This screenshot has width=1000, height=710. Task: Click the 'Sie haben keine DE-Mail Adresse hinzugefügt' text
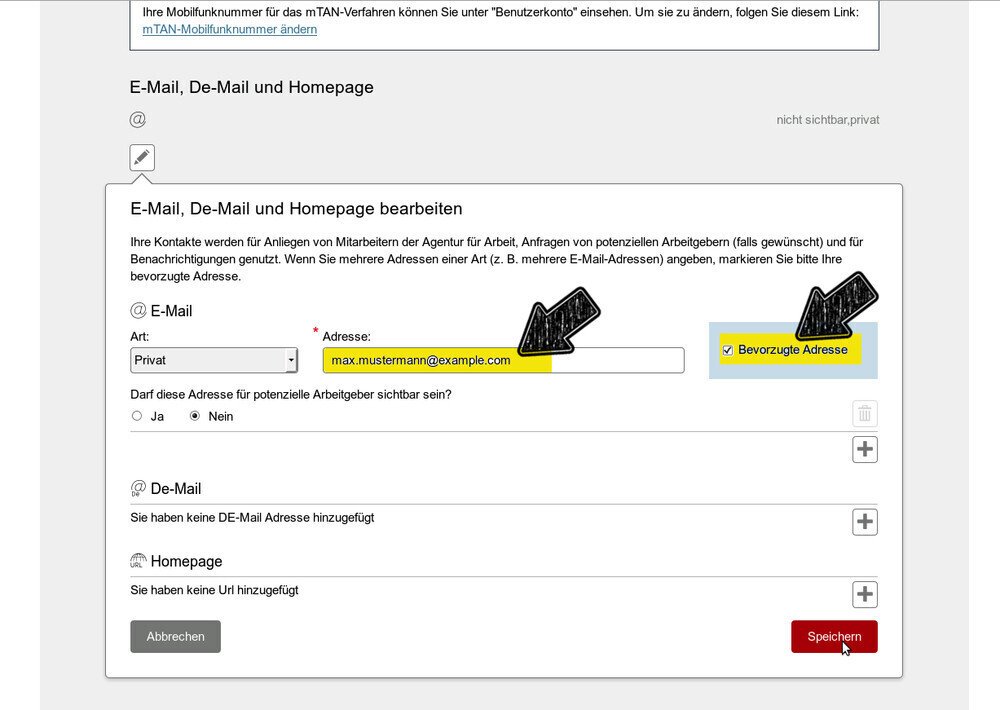tap(252, 517)
